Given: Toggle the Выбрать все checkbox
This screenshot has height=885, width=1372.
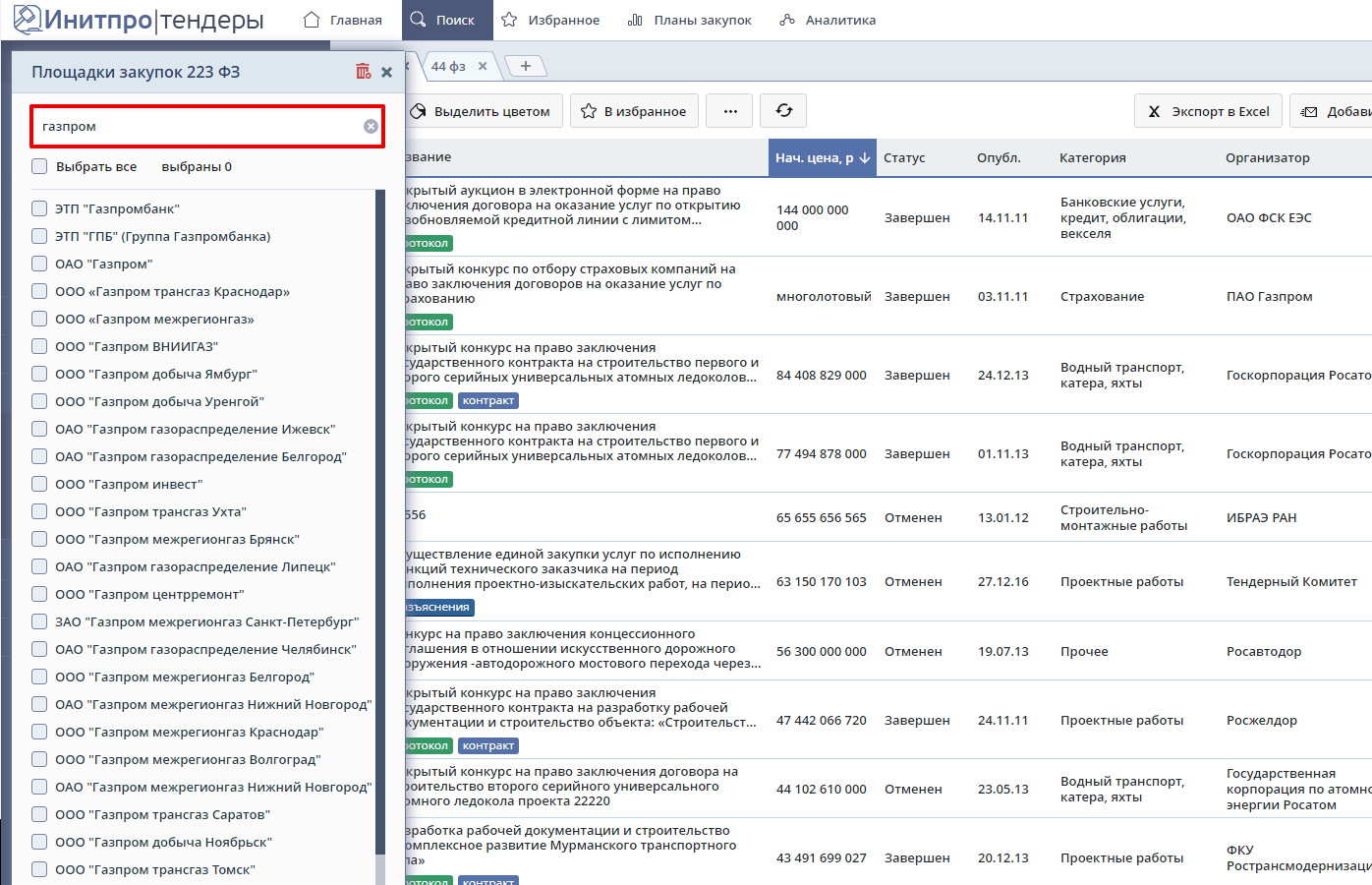Looking at the screenshot, I should pos(39,166).
